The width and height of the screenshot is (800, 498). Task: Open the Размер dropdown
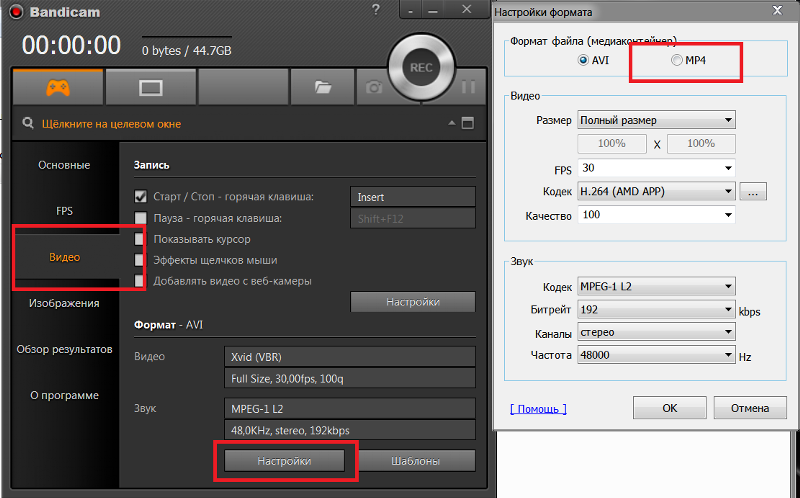point(656,120)
